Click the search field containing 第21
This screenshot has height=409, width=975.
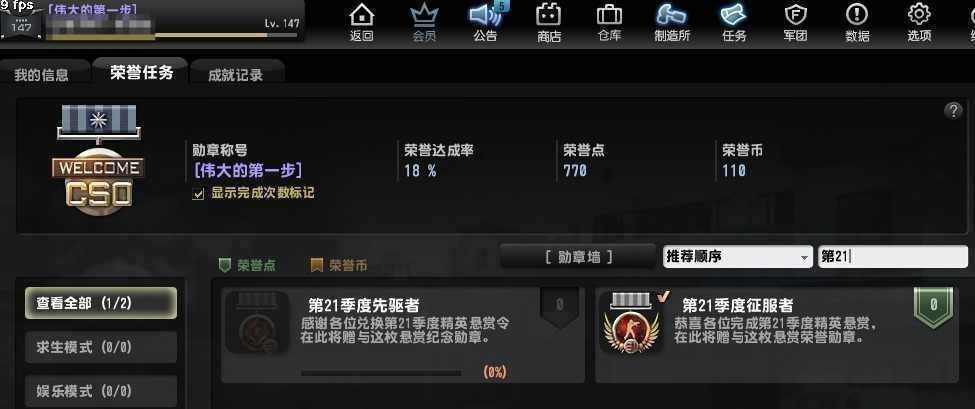892,257
